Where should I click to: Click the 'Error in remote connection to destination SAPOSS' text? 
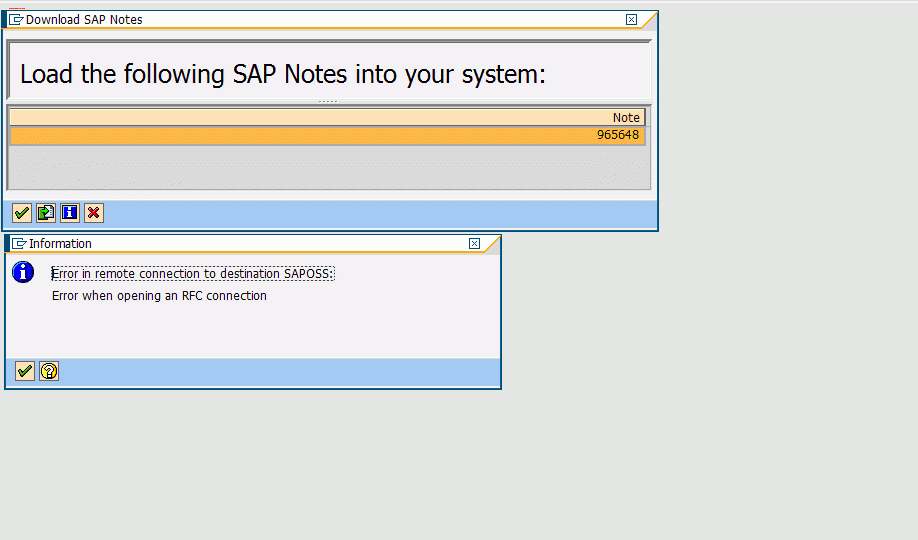[x=193, y=274]
